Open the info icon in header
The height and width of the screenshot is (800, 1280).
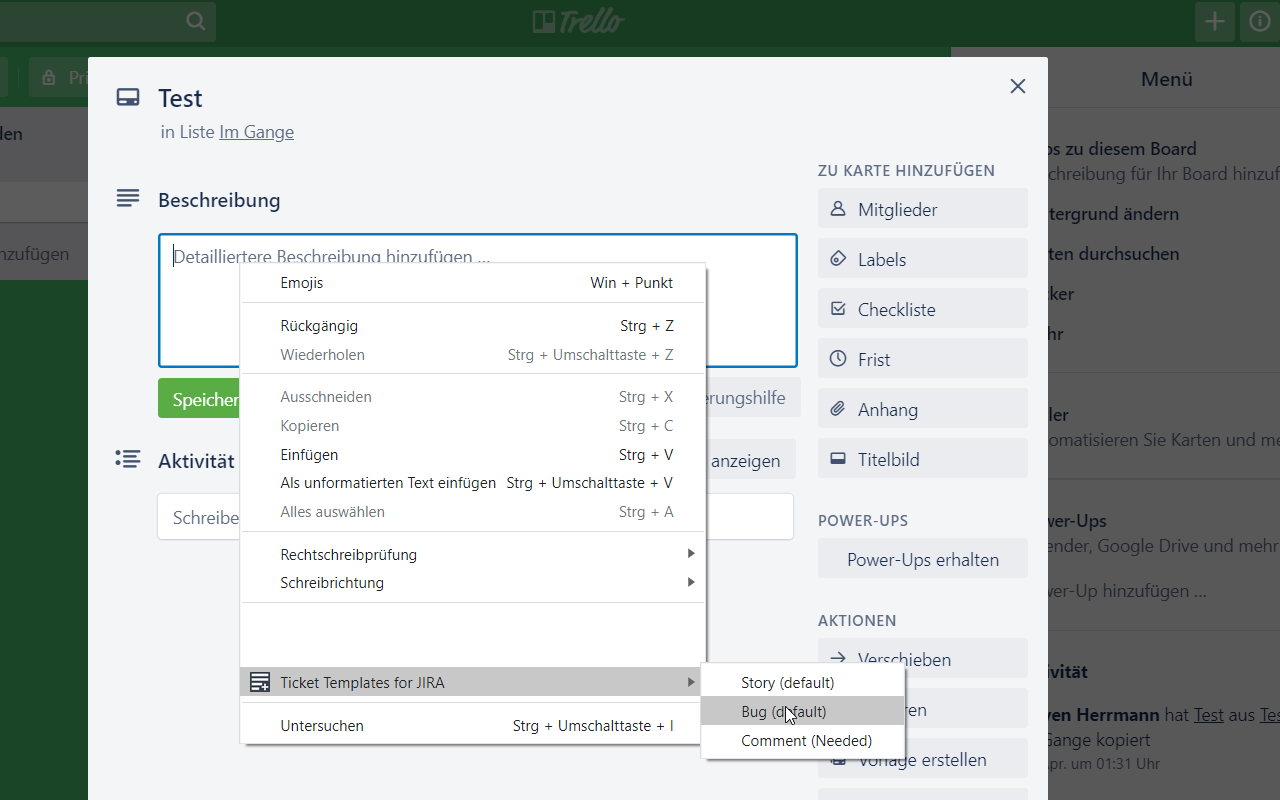pyautogui.click(x=1259, y=22)
